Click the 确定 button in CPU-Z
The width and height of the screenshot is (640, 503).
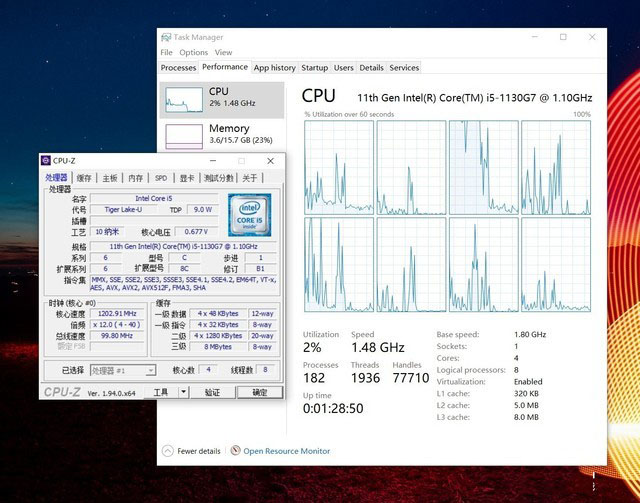(260, 392)
